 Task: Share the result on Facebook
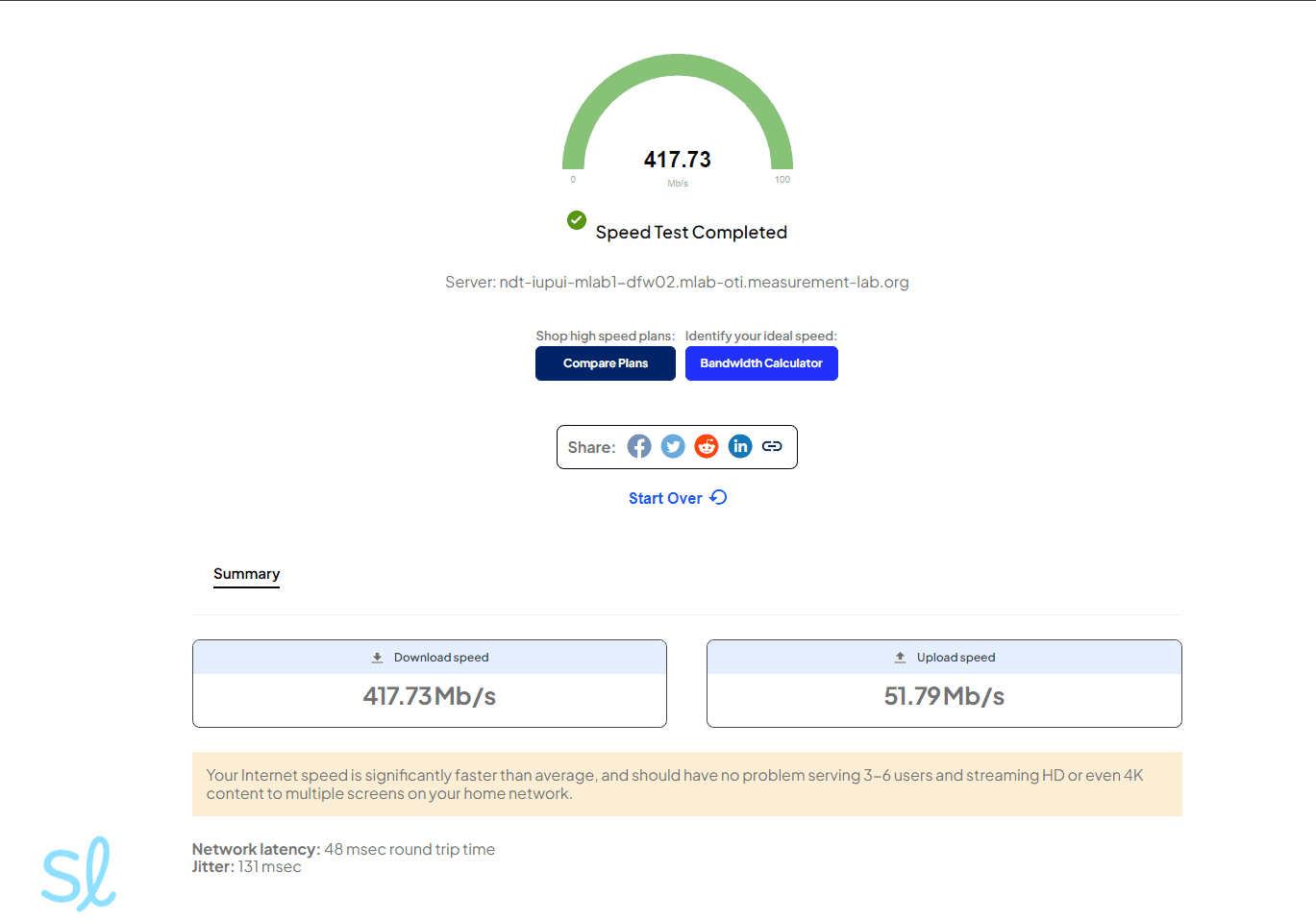tap(639, 446)
